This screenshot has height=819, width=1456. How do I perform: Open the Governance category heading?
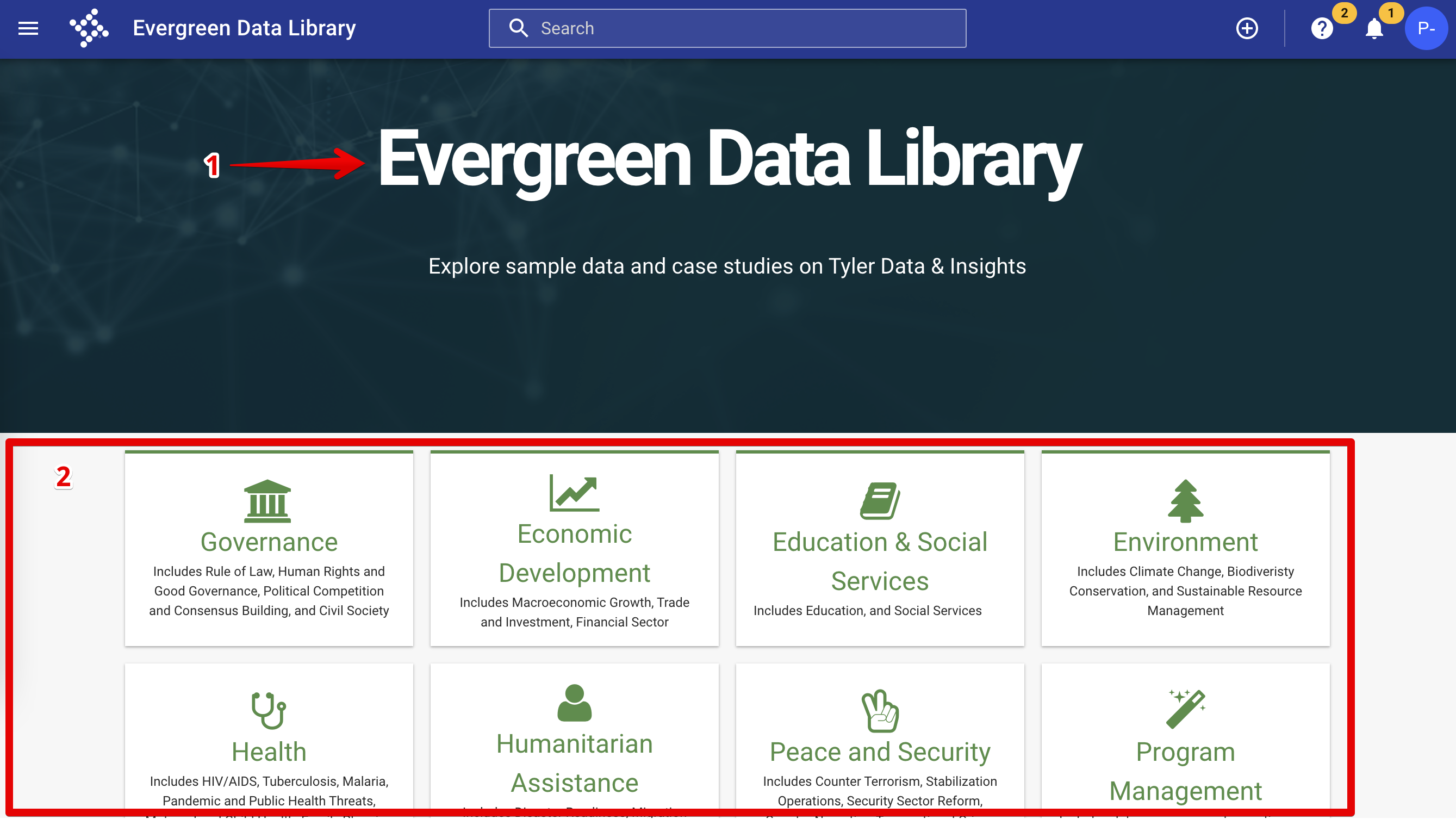point(269,542)
